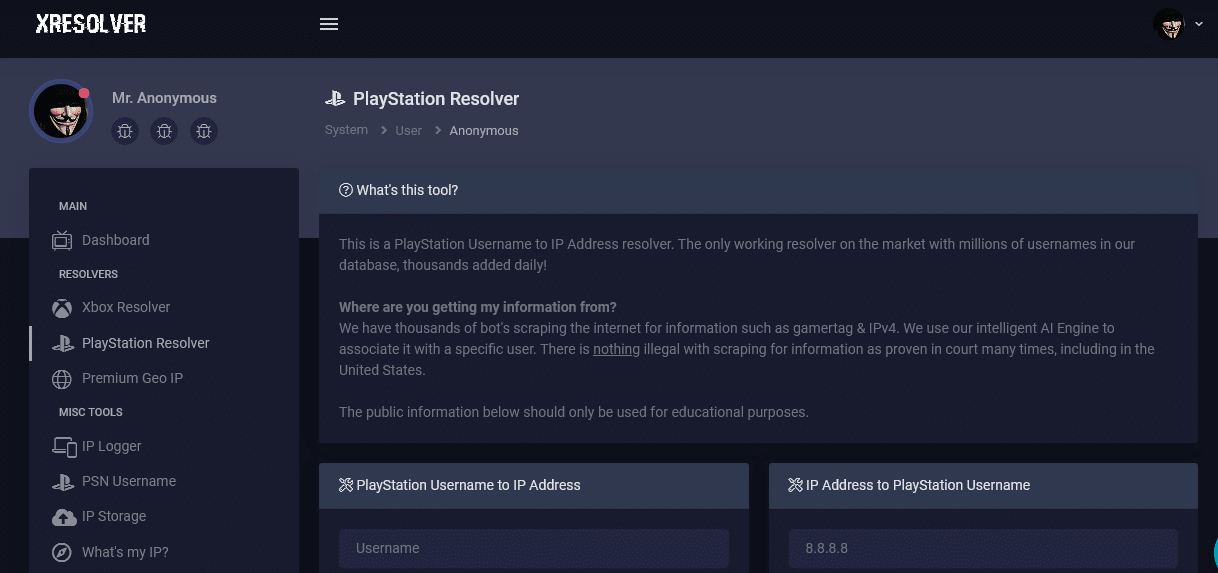Click the IP Logger devices icon
The width and height of the screenshot is (1218, 573).
point(64,446)
